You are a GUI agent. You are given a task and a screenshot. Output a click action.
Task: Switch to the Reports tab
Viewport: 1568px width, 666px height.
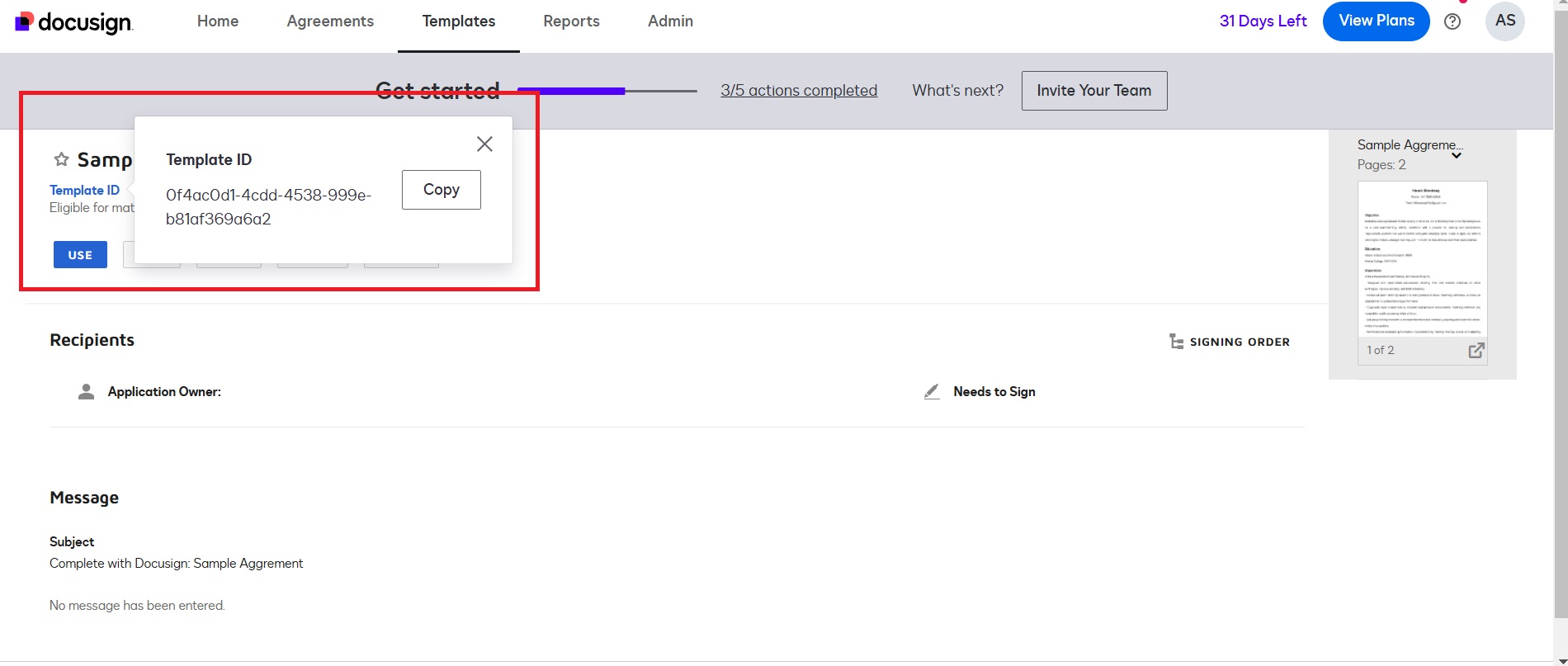point(571,21)
